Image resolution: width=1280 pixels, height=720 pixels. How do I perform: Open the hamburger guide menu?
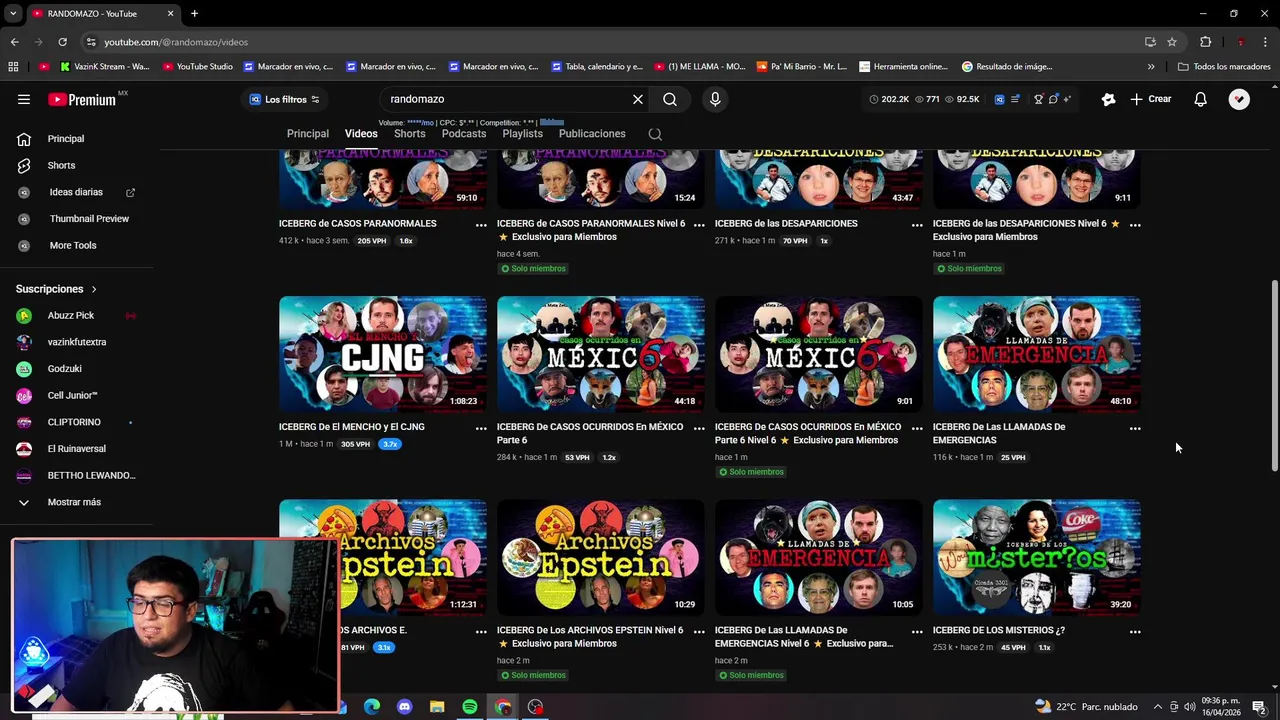(x=24, y=99)
